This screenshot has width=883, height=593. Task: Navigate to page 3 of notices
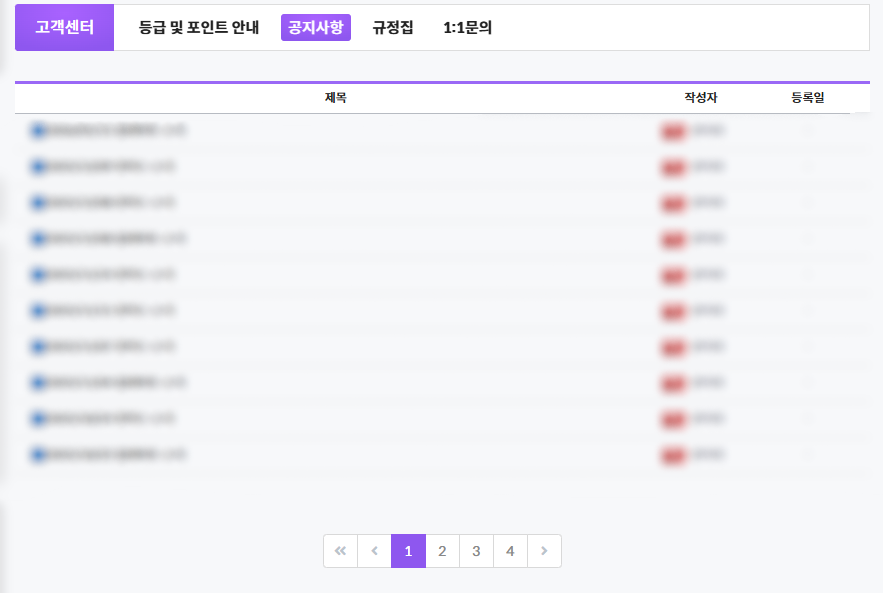[476, 551]
